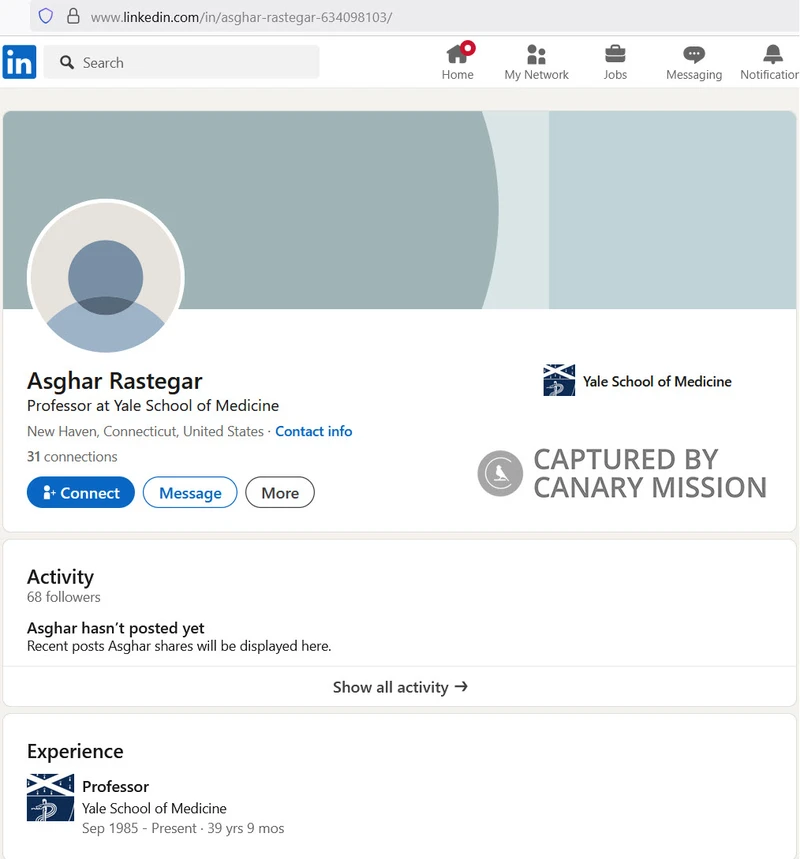Click the Connect button
The image size is (800, 859).
81,493
